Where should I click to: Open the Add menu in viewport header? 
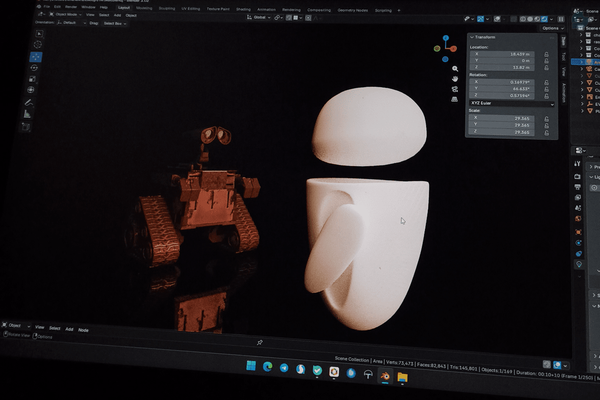coord(117,15)
